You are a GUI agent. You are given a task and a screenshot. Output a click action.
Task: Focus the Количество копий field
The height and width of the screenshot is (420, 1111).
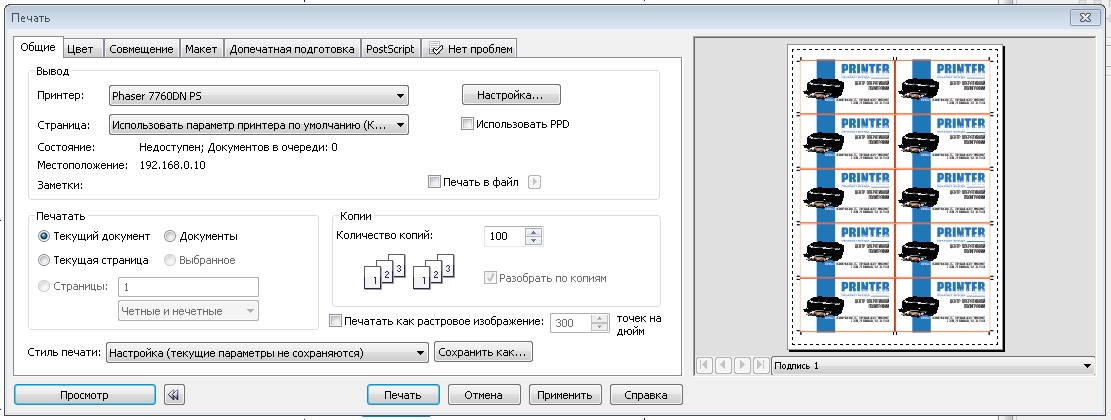point(505,236)
